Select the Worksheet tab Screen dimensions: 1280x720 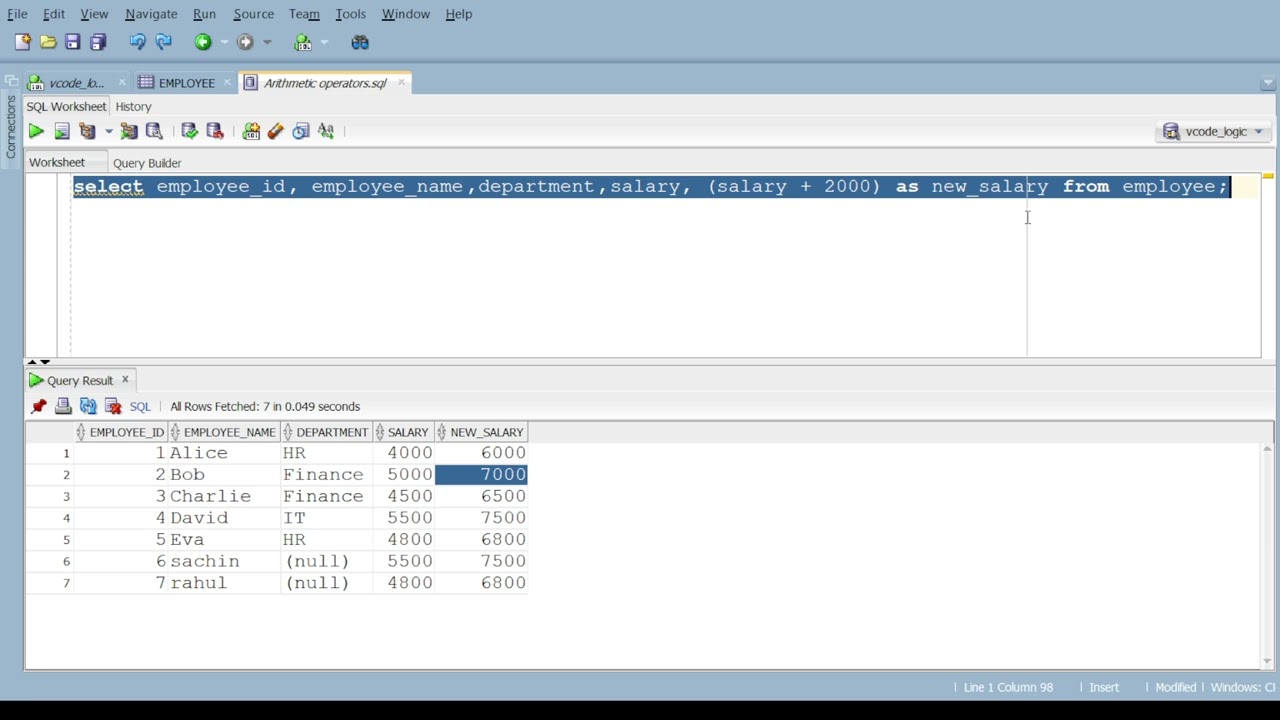coord(57,162)
